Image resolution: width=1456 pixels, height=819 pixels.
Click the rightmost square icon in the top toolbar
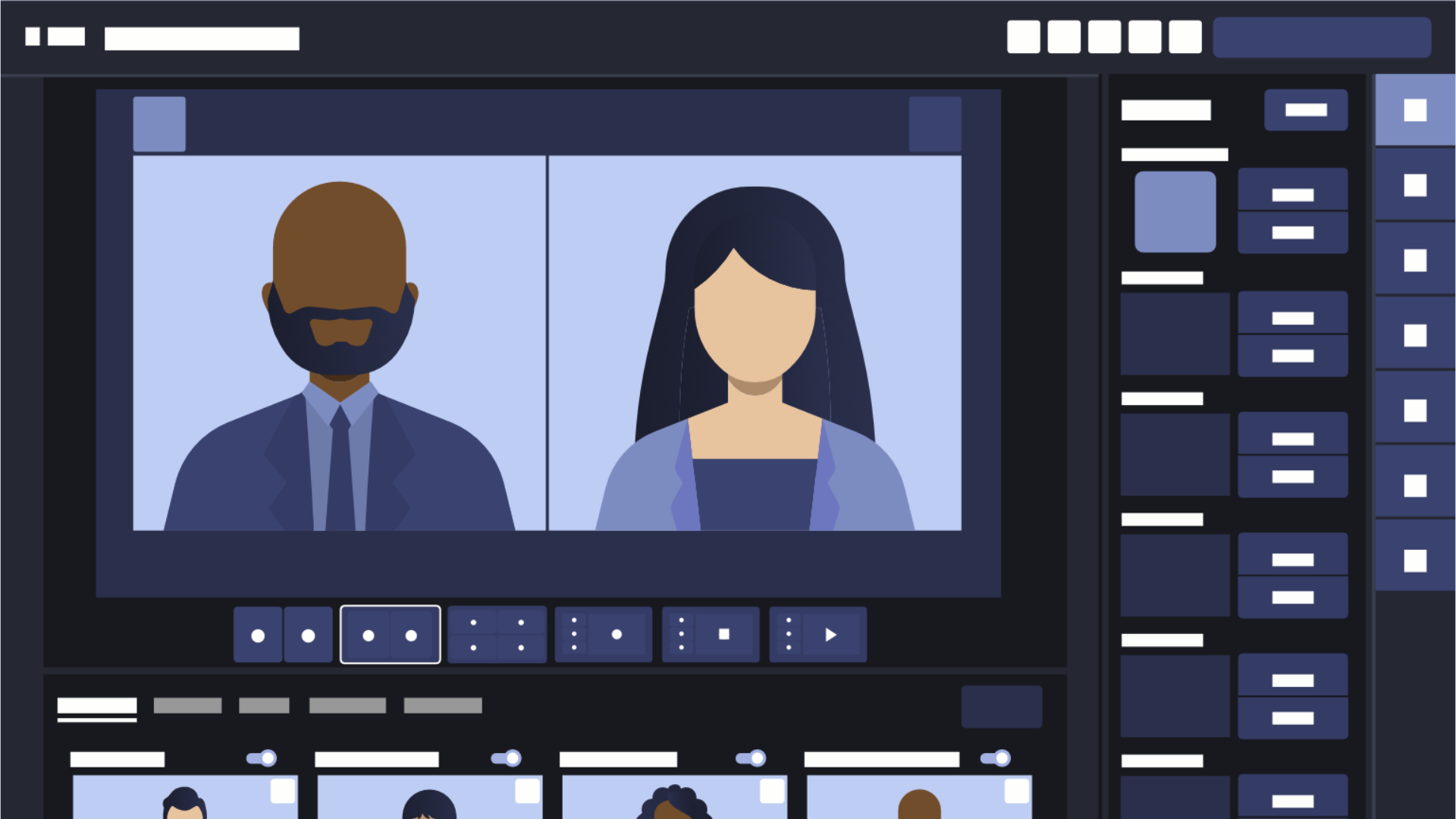pyautogui.click(x=1185, y=36)
